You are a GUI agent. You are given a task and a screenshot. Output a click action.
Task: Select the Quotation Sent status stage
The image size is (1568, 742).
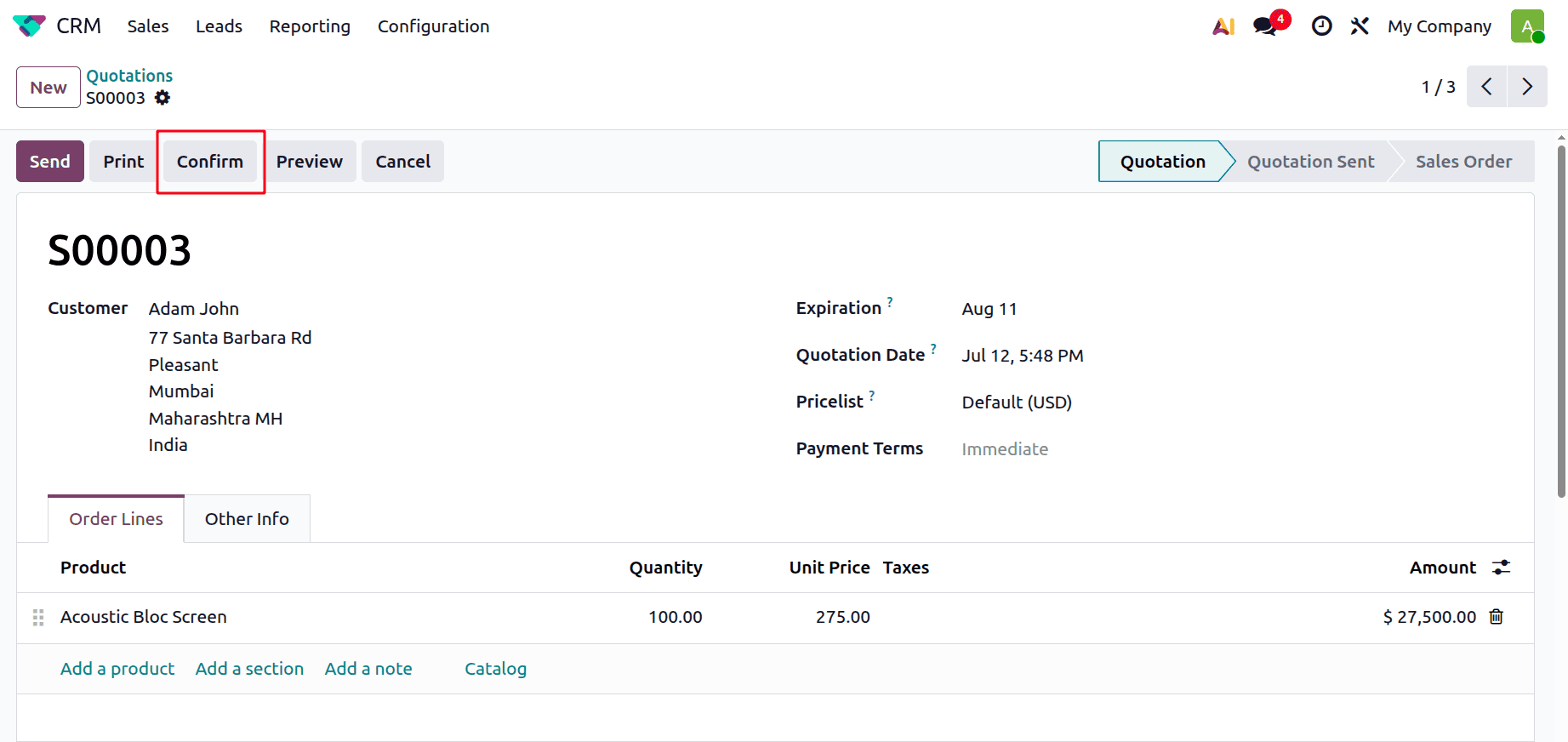point(1311,162)
